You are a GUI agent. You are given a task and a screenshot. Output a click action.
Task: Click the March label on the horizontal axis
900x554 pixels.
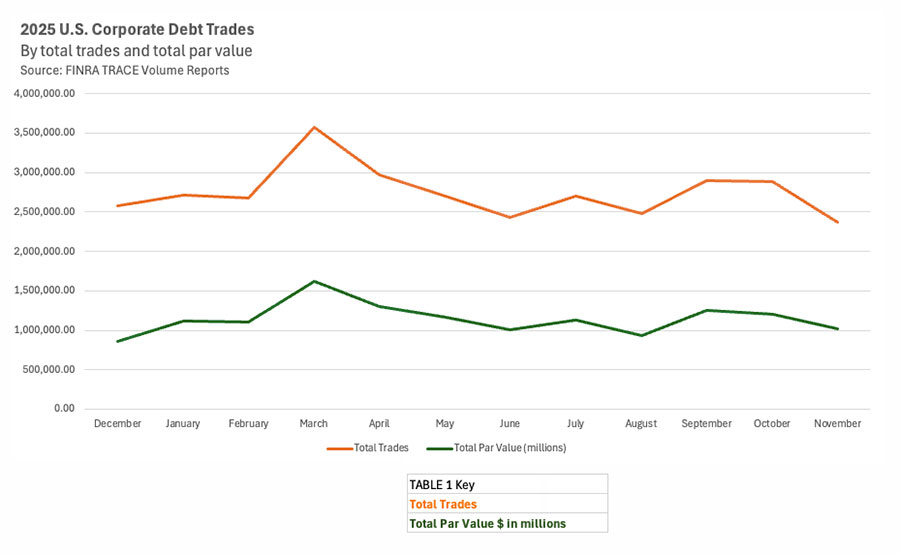pos(313,424)
